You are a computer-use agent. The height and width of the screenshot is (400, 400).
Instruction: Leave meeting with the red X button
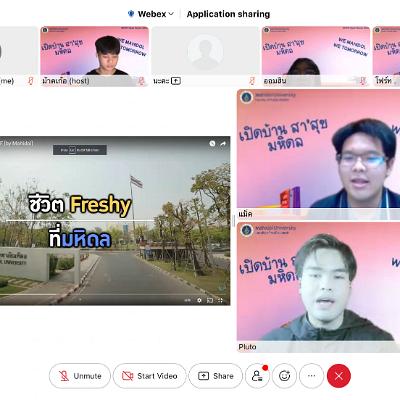(x=339, y=376)
